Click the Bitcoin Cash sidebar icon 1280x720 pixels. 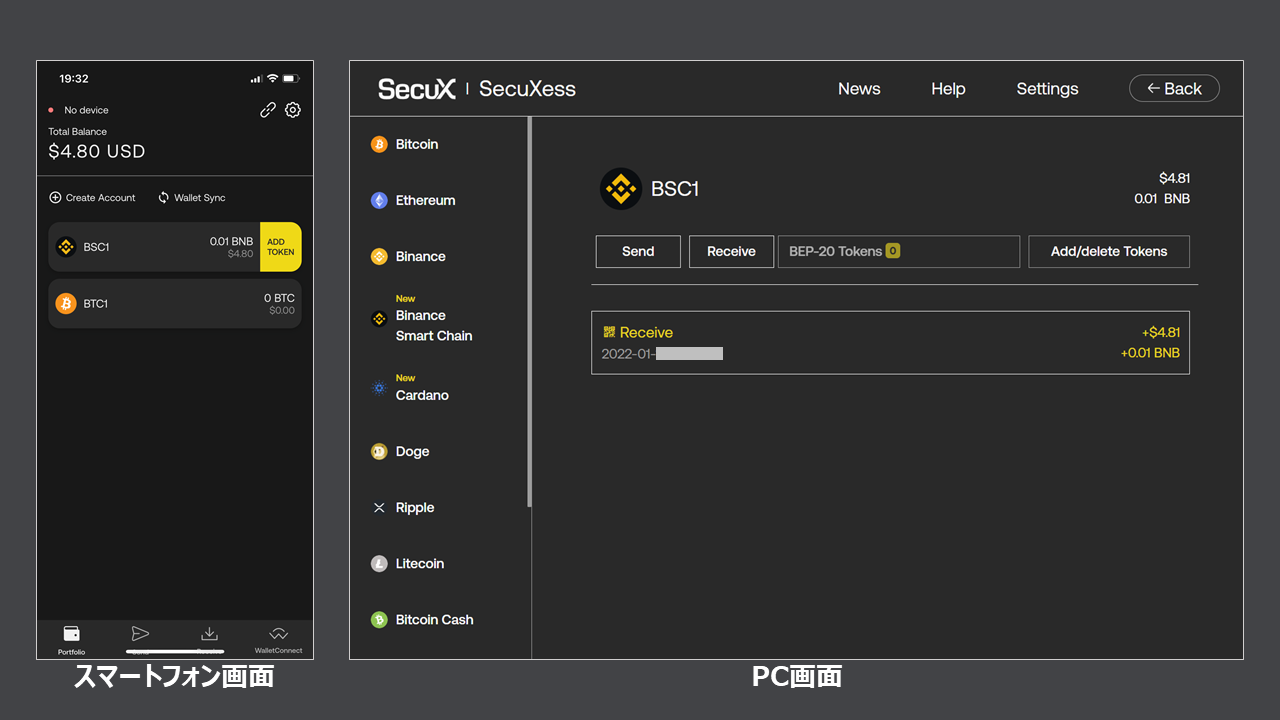coord(379,620)
